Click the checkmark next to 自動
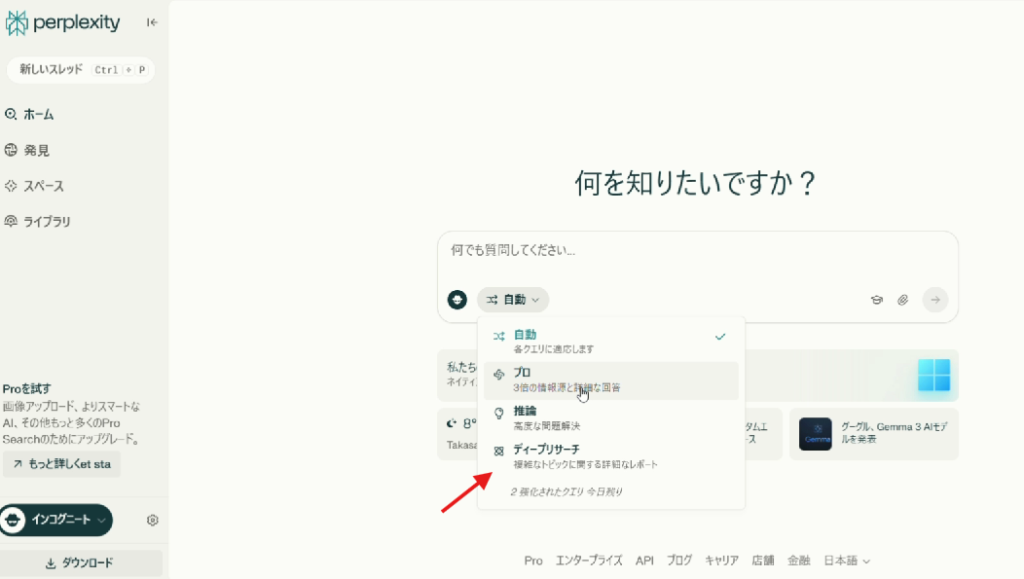1024x579 pixels. pyautogui.click(x=720, y=337)
